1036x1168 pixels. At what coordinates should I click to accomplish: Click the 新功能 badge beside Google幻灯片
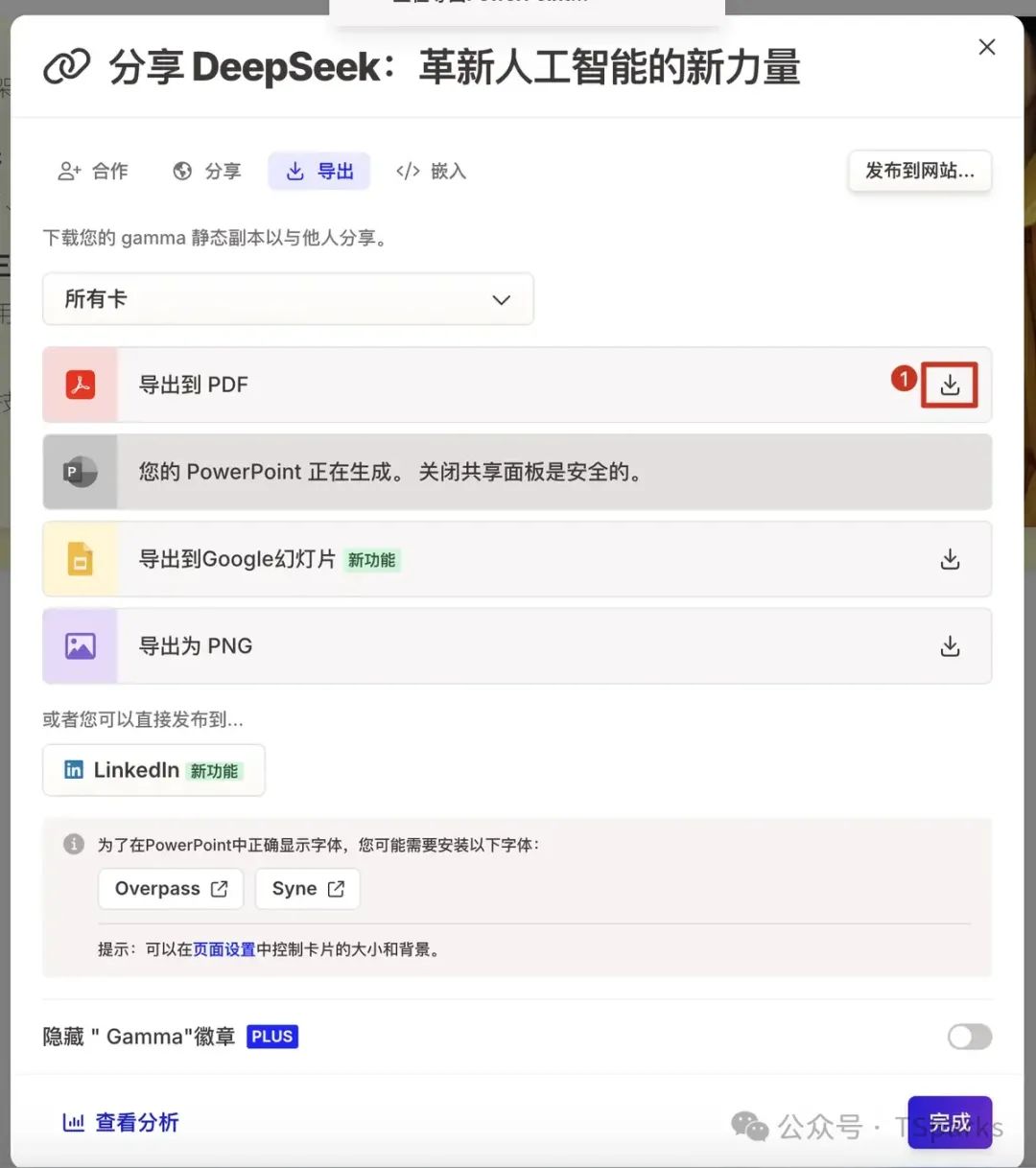click(371, 560)
